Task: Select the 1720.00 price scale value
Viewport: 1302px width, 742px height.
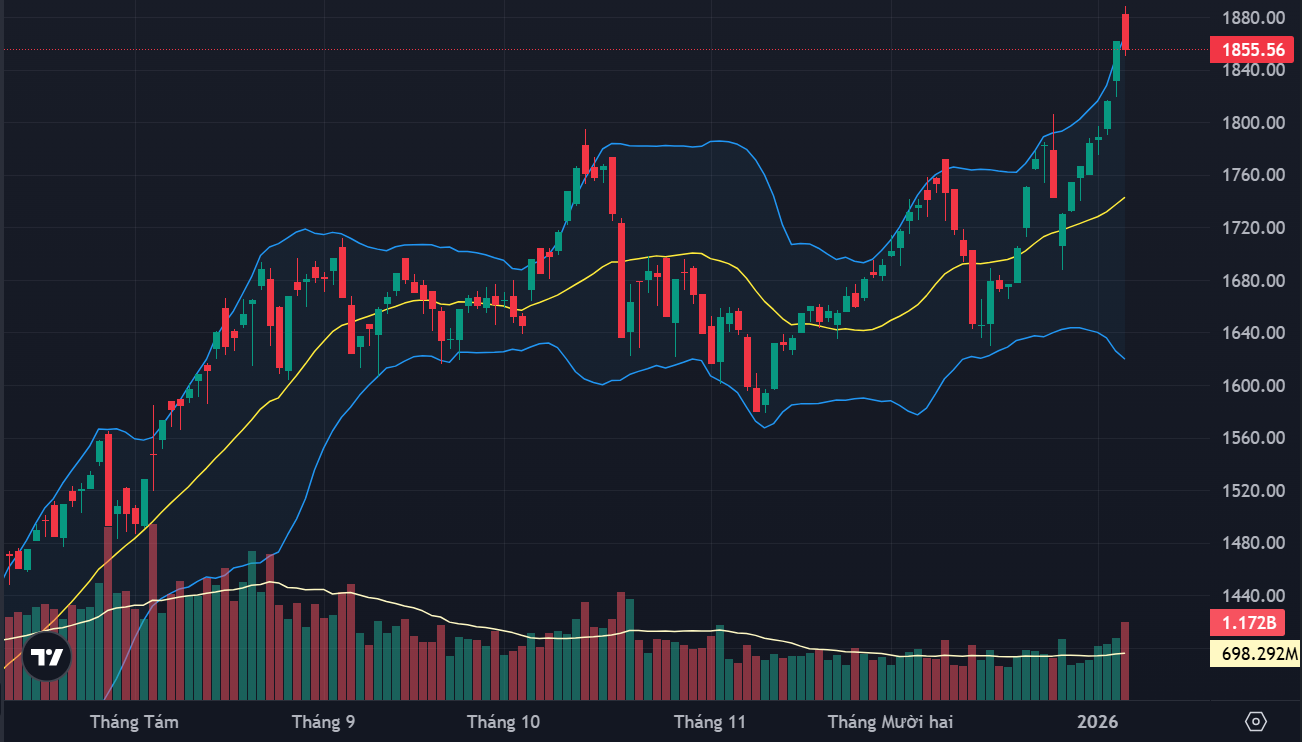Action: 1252,228
